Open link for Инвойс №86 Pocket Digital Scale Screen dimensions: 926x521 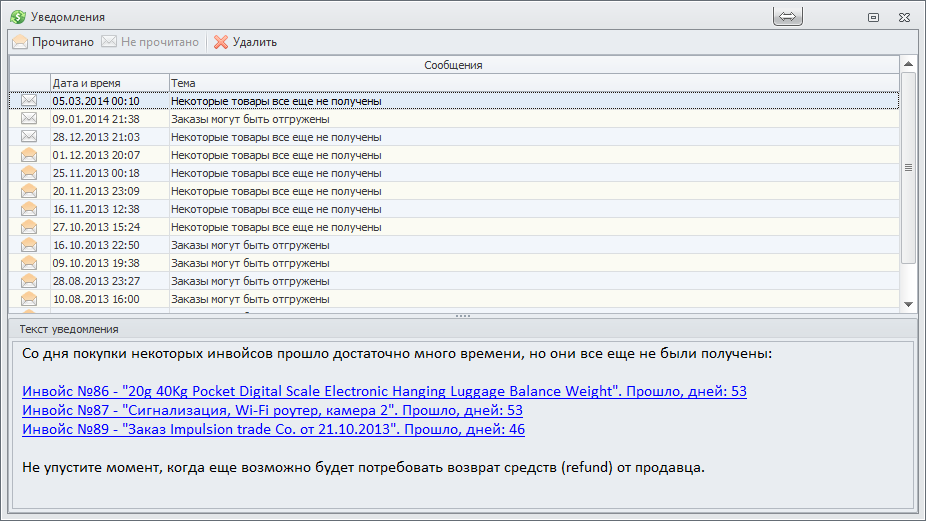tap(384, 391)
